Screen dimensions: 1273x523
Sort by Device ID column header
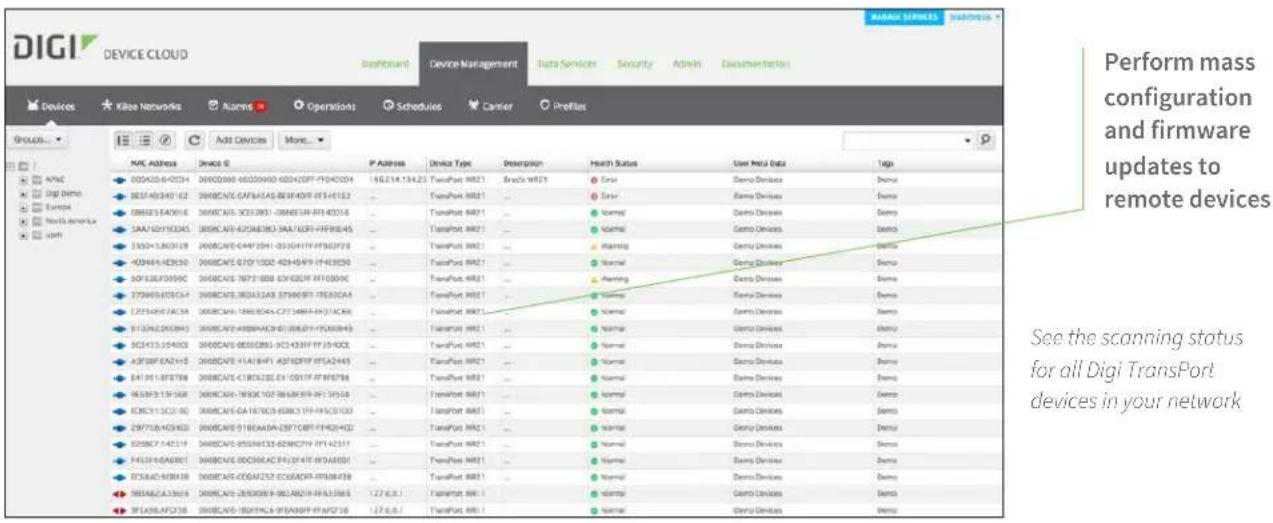pos(214,163)
